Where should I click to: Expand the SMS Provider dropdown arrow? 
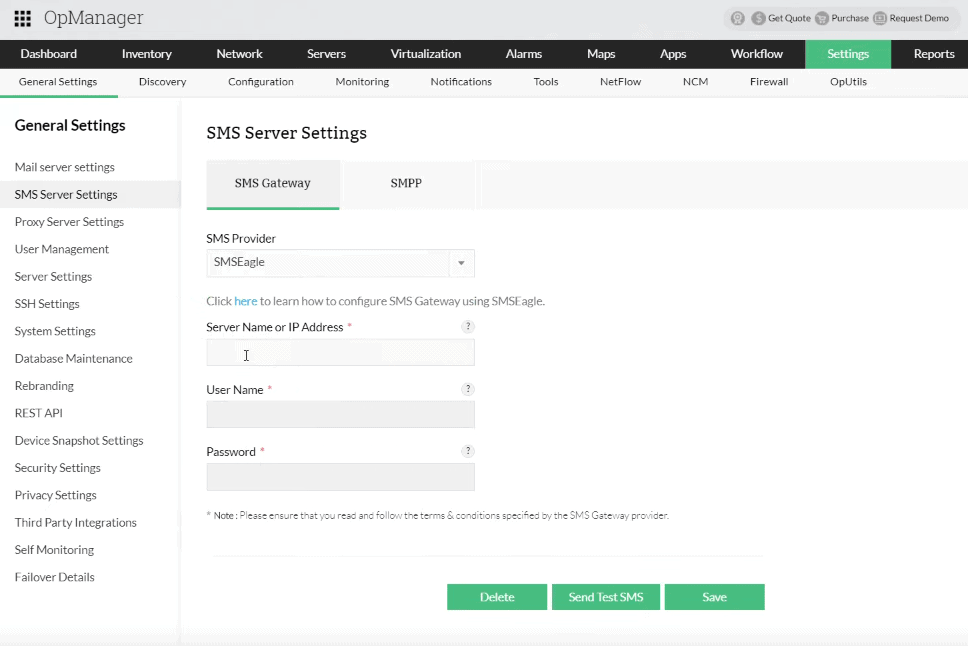pyautogui.click(x=461, y=263)
